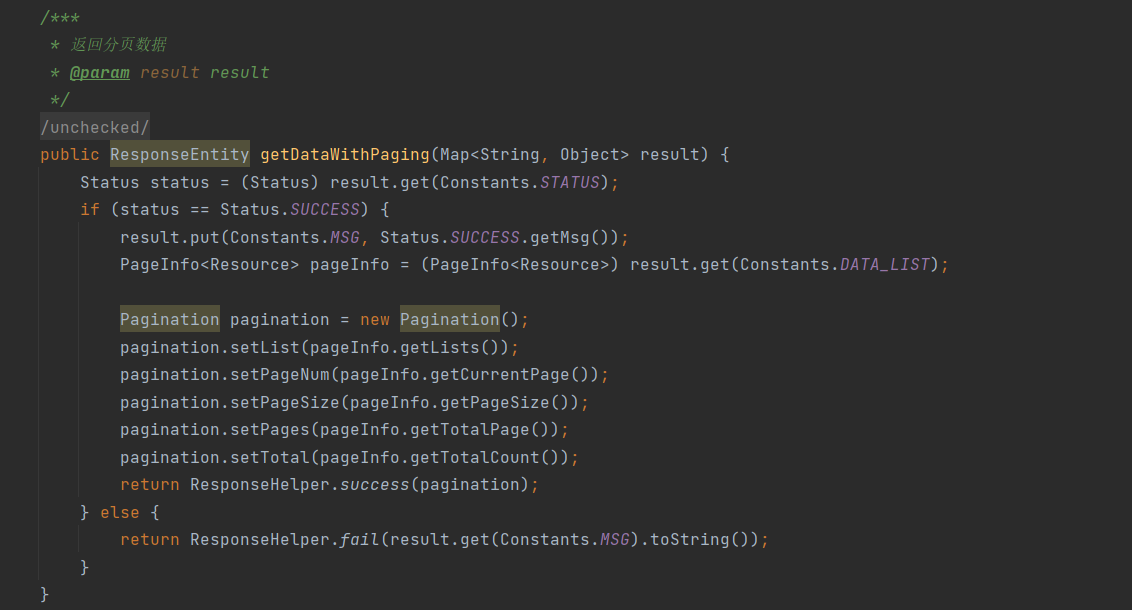1132x610 pixels.
Task: Click the setPageSize method call
Action: coord(290,402)
